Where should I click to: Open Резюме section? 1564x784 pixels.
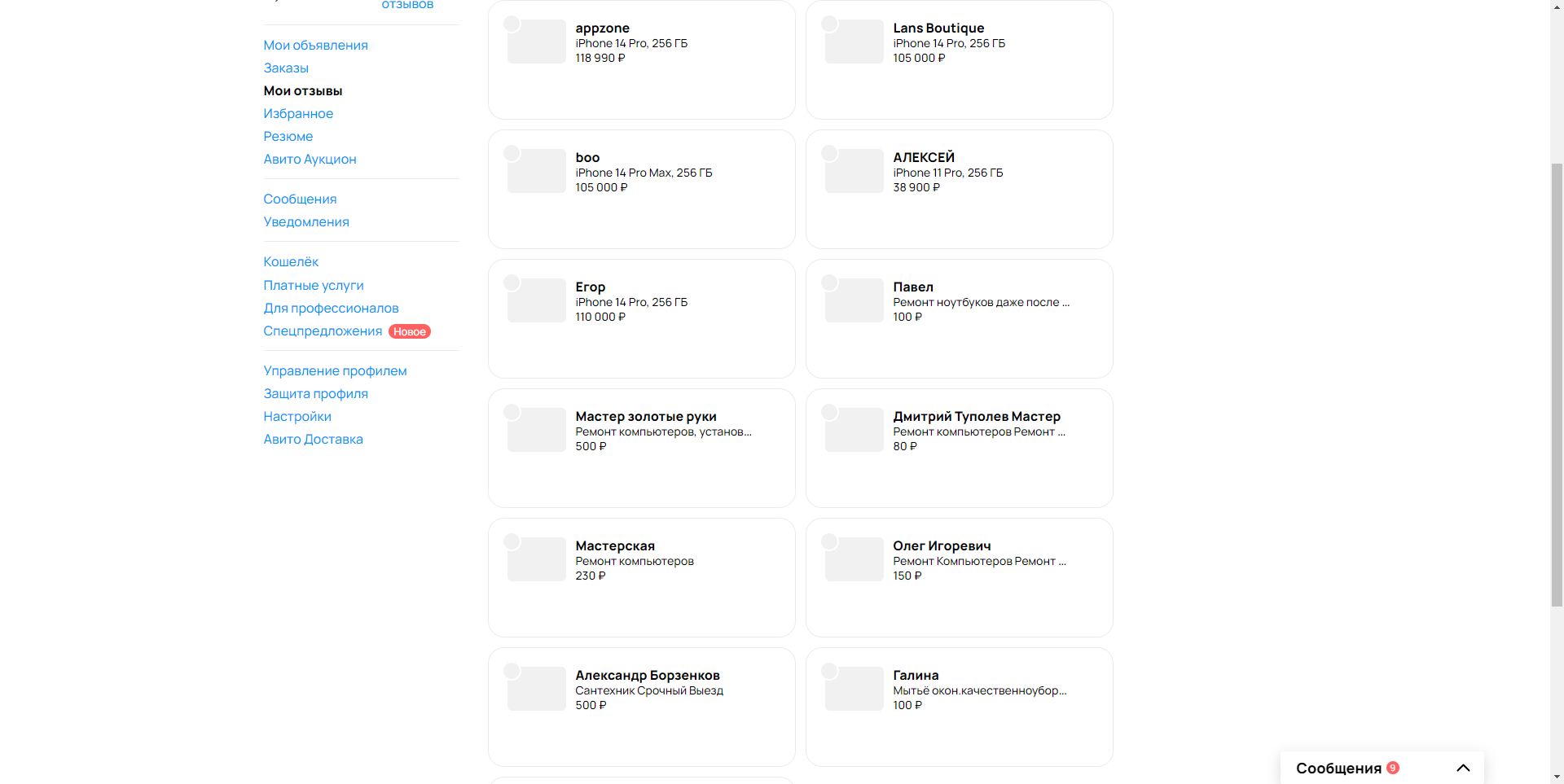tap(288, 136)
